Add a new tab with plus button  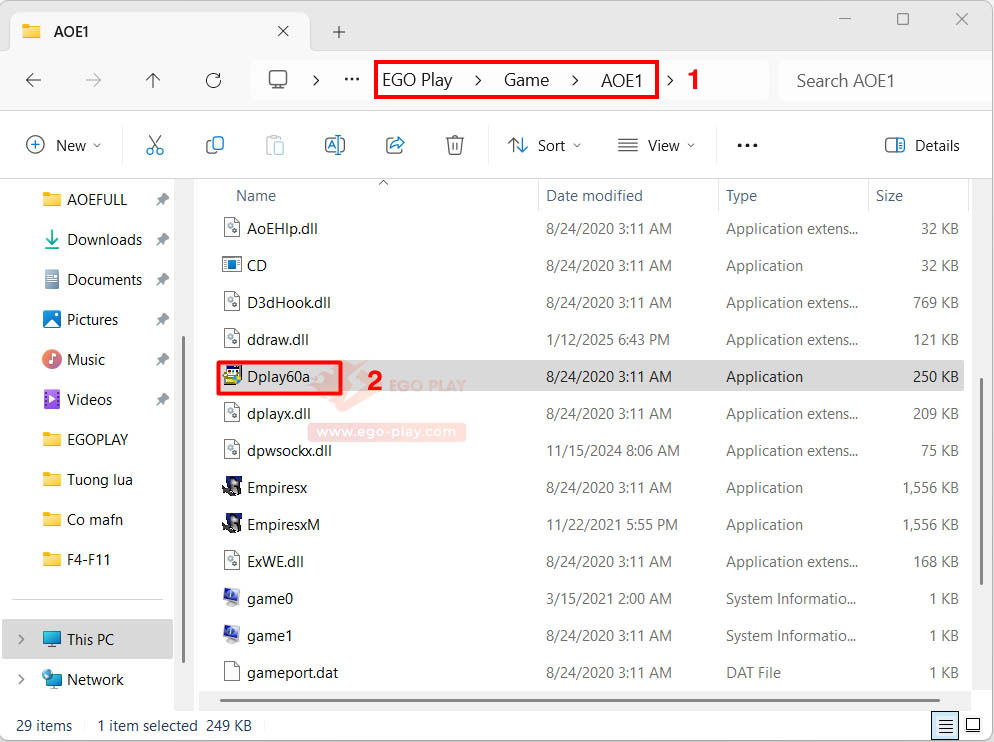[339, 32]
